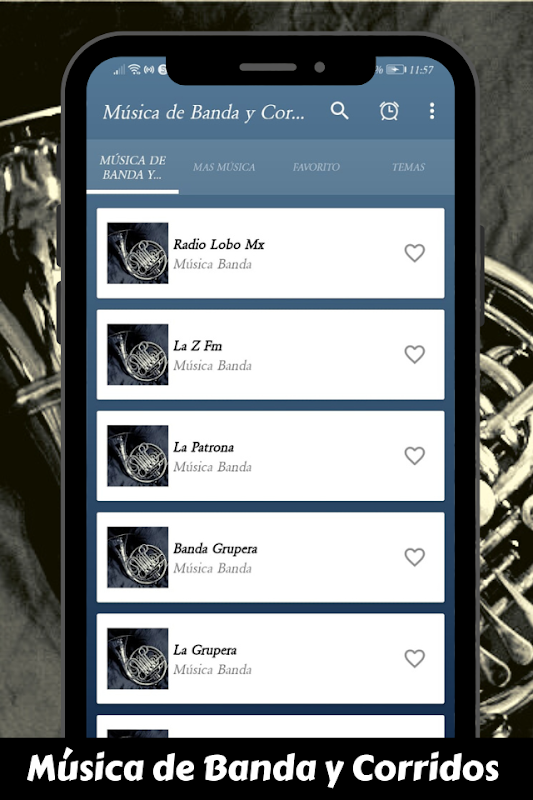Tap the La Patrona station thumbnail
The width and height of the screenshot is (533, 800).
138,456
